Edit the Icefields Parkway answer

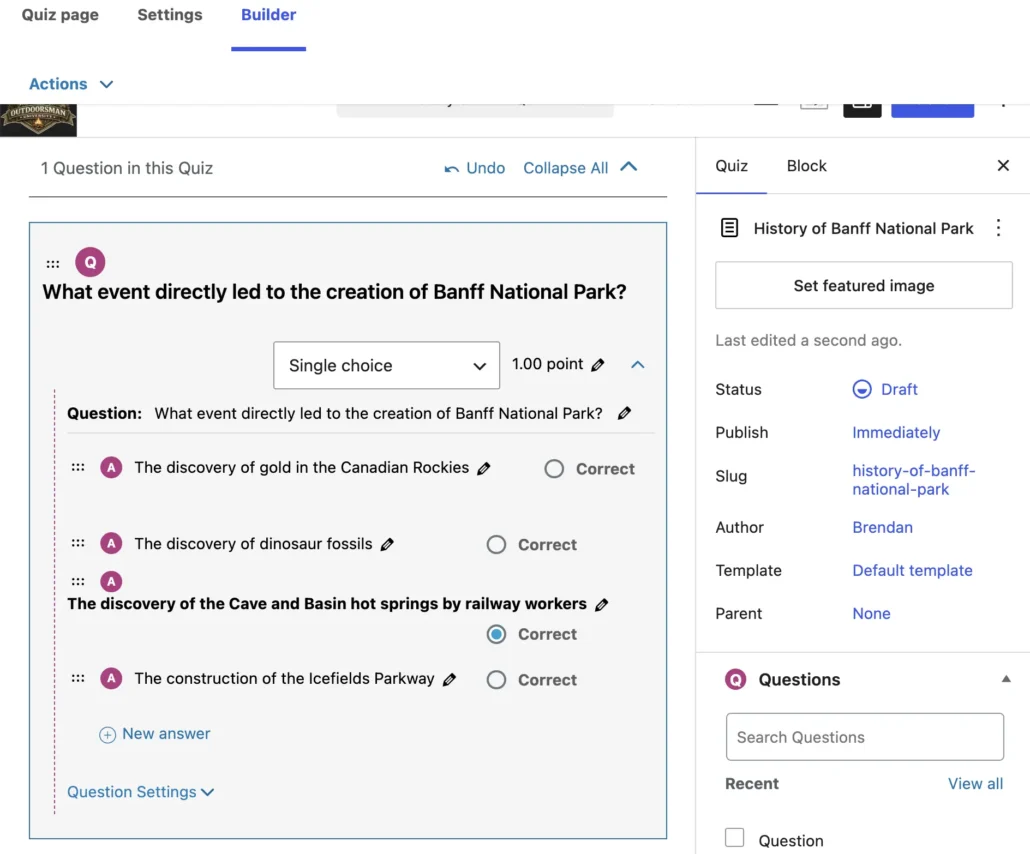(449, 679)
